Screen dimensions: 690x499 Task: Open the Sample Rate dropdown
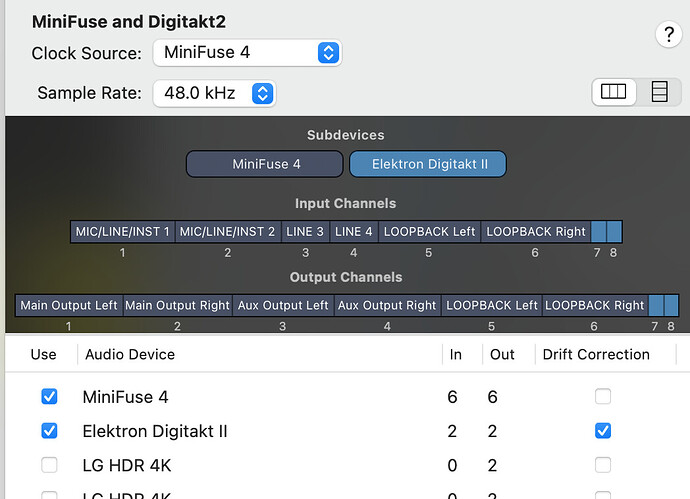point(214,93)
